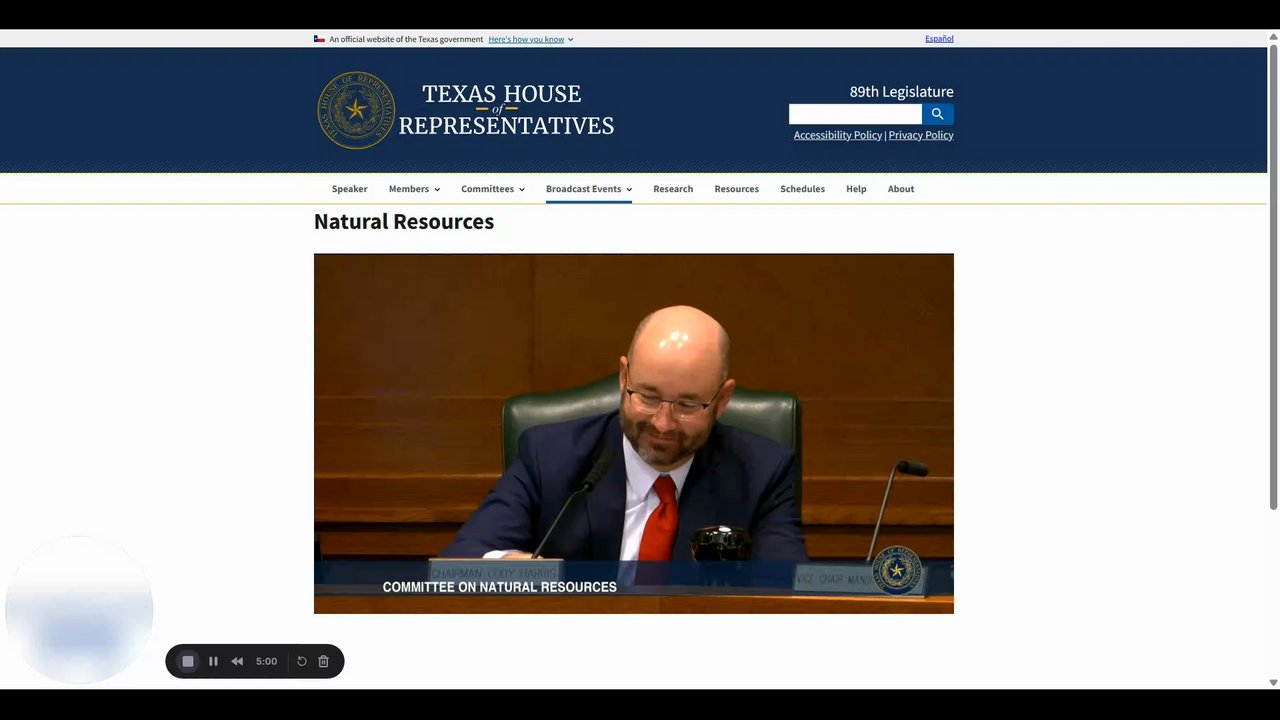This screenshot has width=1280, height=720.
Task: Delete the recording with the trash icon
Action: pyautogui.click(x=323, y=661)
